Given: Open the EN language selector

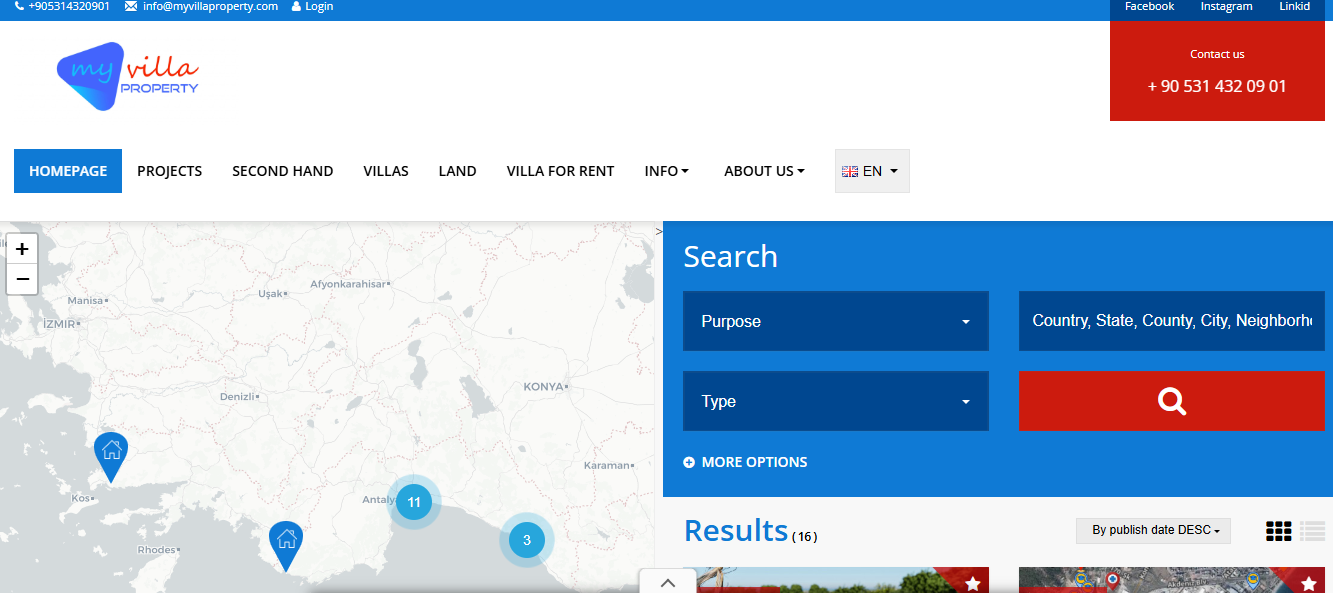Looking at the screenshot, I should (x=871, y=171).
